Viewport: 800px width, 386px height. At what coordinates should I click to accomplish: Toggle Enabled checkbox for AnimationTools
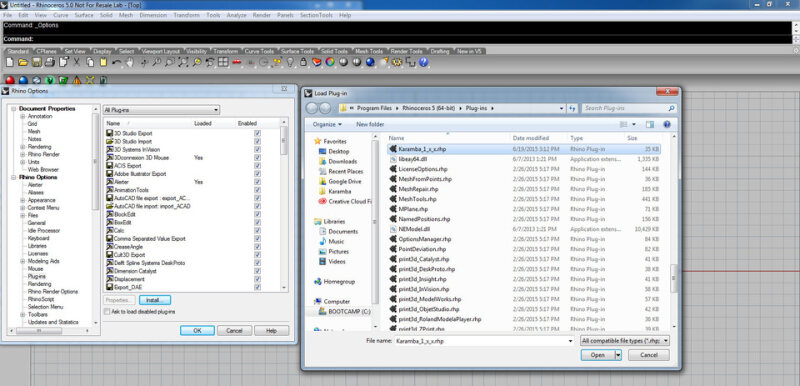[257, 190]
